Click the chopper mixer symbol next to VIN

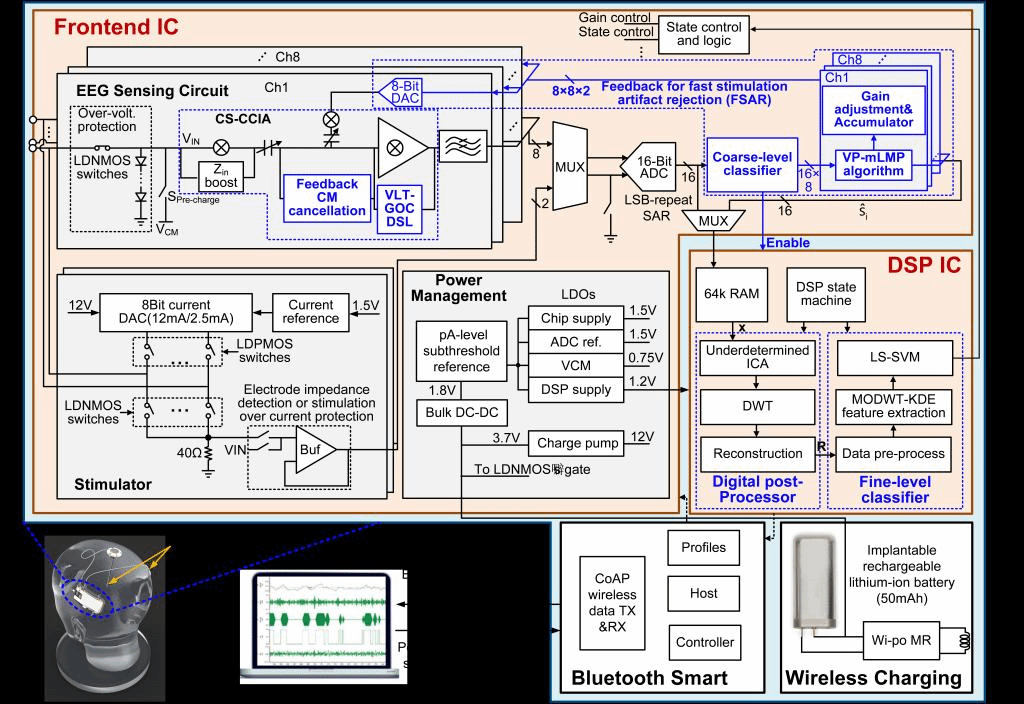(x=222, y=147)
